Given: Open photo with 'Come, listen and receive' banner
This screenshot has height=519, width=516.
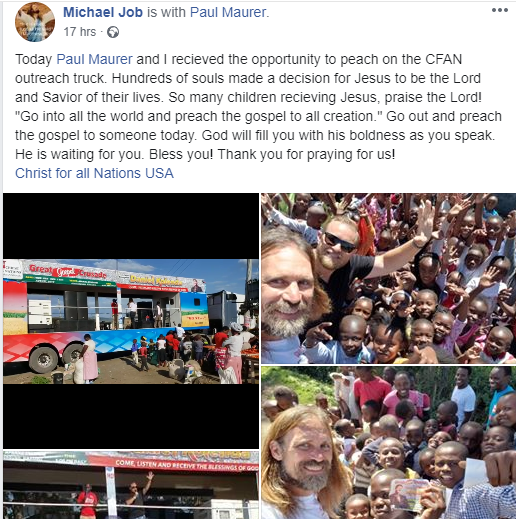Looking at the screenshot, I should [x=131, y=485].
